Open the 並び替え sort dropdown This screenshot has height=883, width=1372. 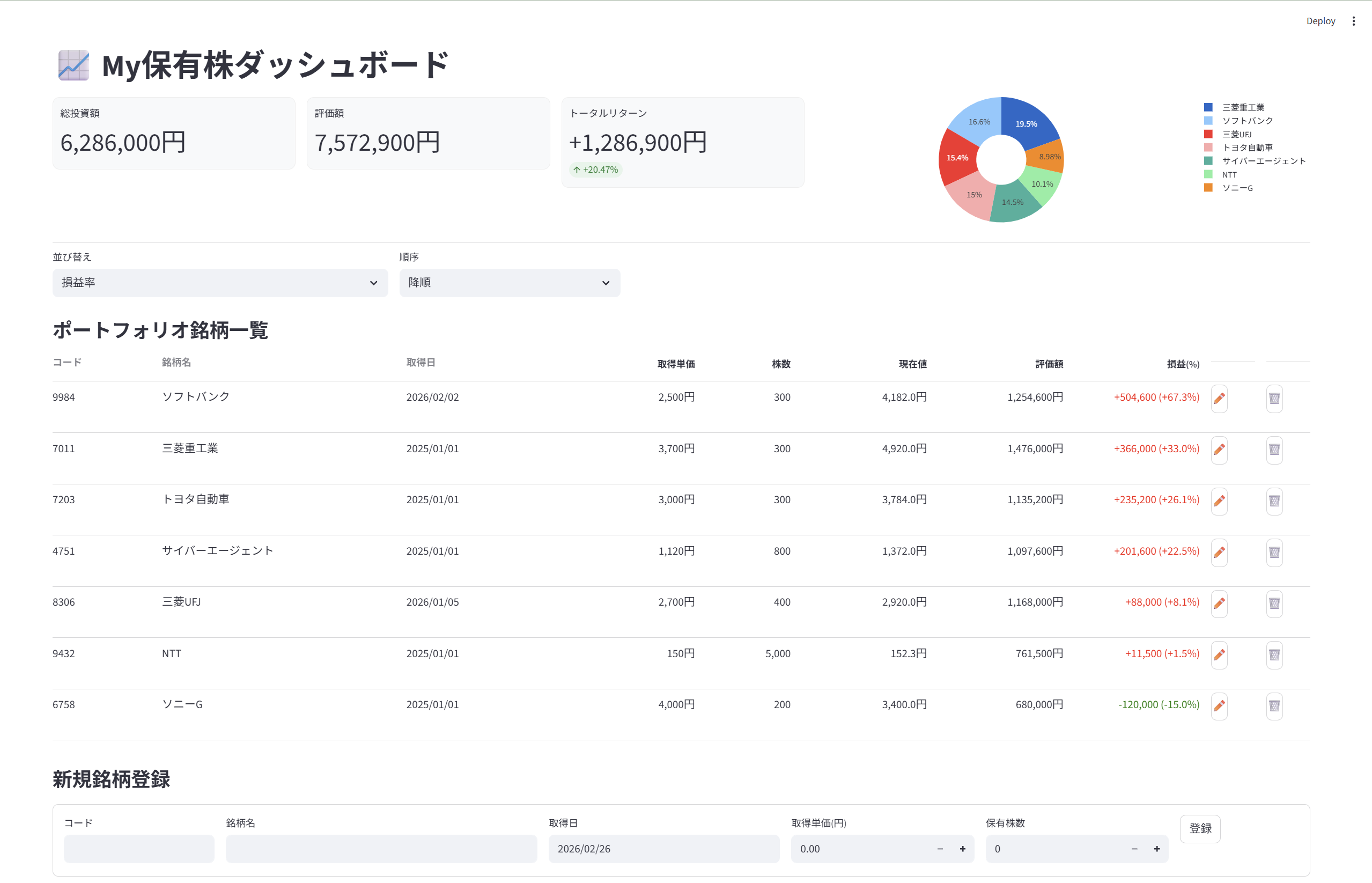pyautogui.click(x=220, y=283)
